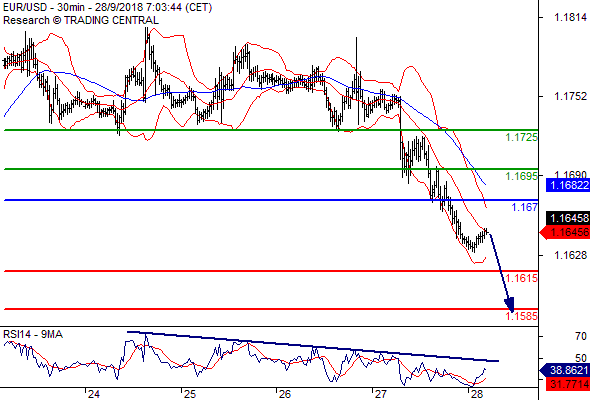Click the red 1.1615 support label

tap(521, 278)
